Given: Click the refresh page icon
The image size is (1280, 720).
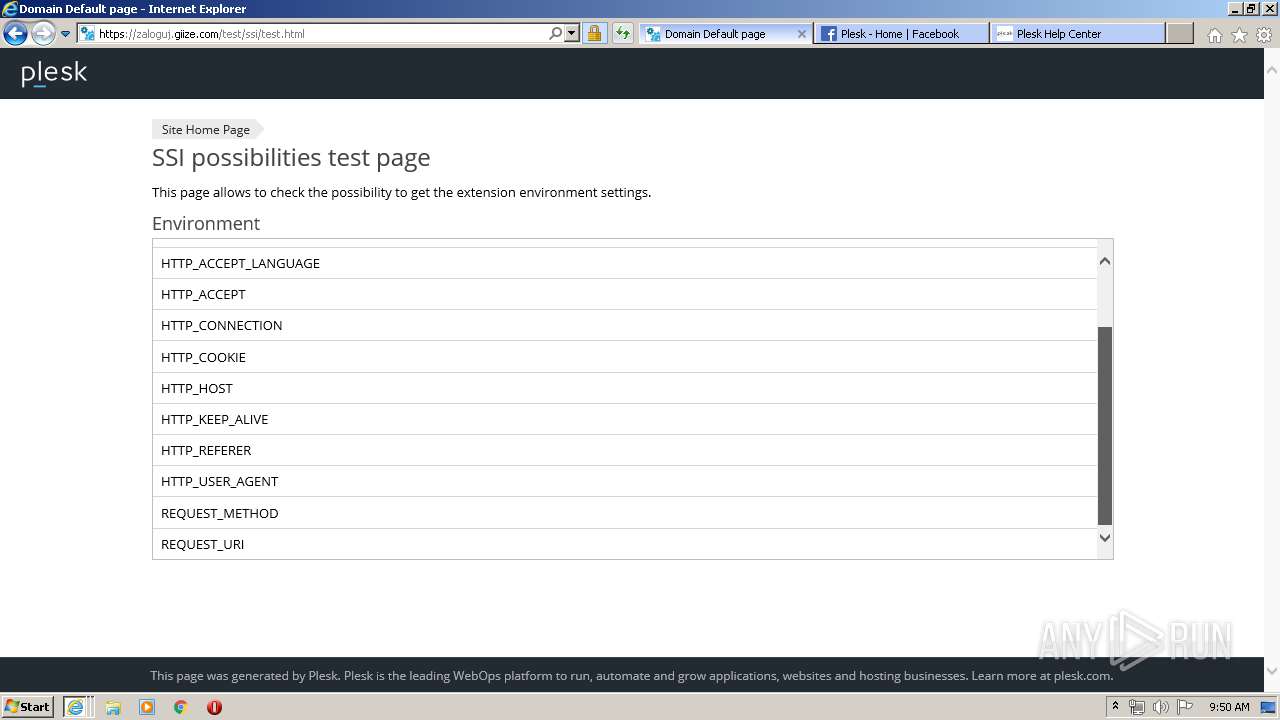Looking at the screenshot, I should pyautogui.click(x=623, y=33).
